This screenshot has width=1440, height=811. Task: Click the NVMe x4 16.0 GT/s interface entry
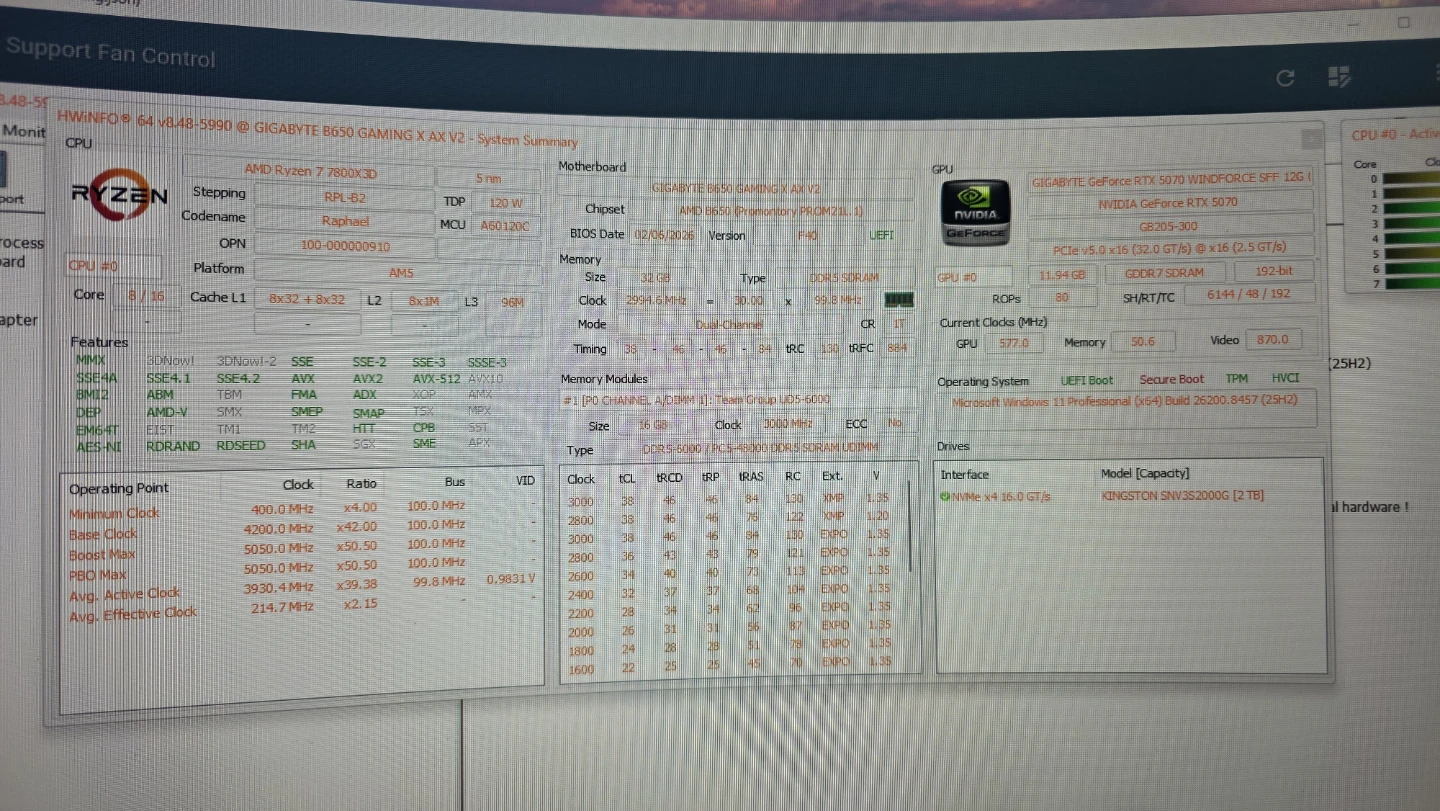pyautogui.click(x=1001, y=496)
